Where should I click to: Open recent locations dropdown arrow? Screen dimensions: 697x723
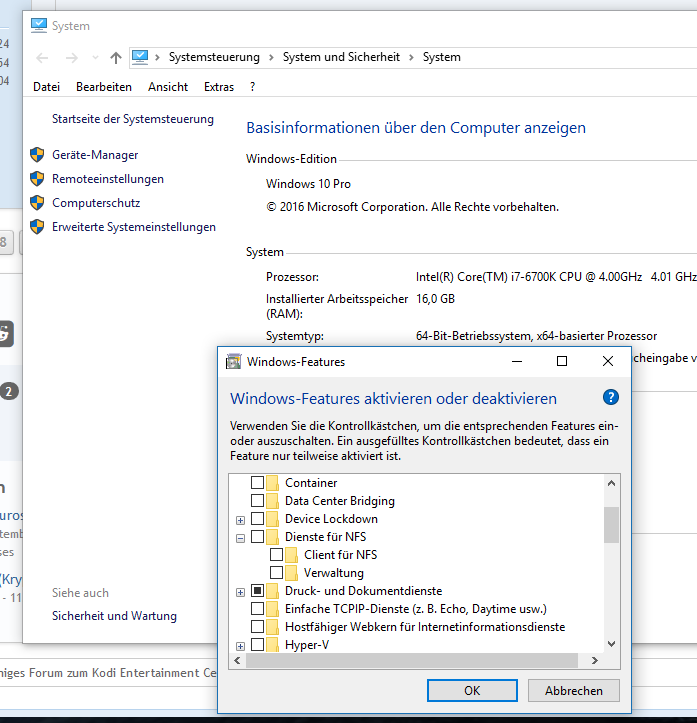95,58
